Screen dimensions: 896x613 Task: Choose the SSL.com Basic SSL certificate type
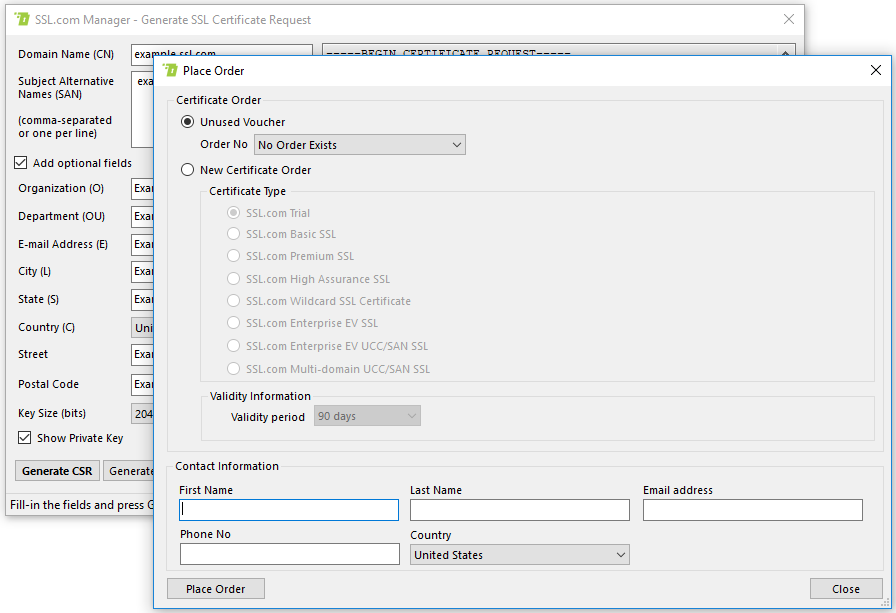[233, 234]
